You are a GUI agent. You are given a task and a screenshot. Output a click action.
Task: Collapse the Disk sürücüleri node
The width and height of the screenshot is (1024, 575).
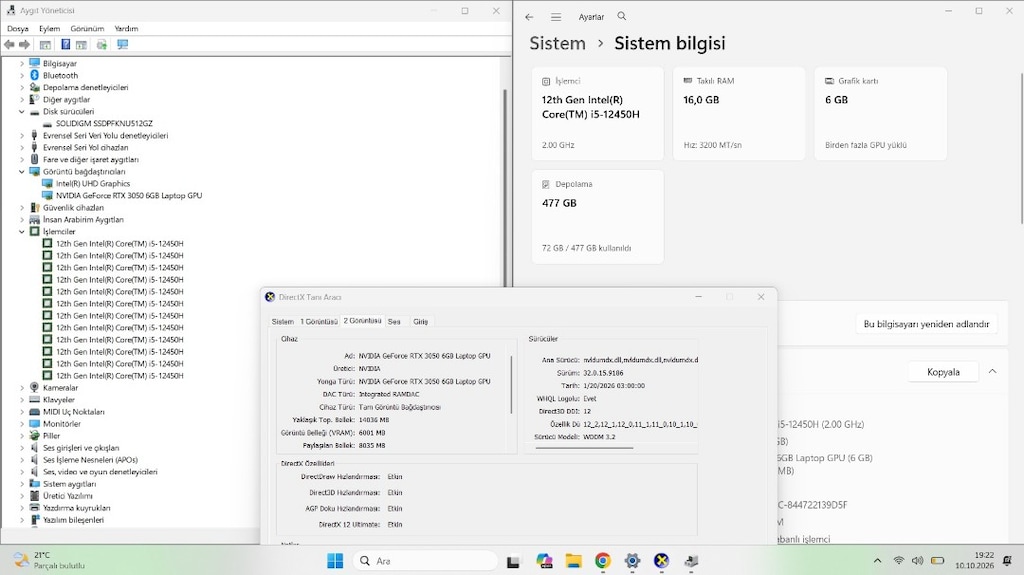point(22,112)
